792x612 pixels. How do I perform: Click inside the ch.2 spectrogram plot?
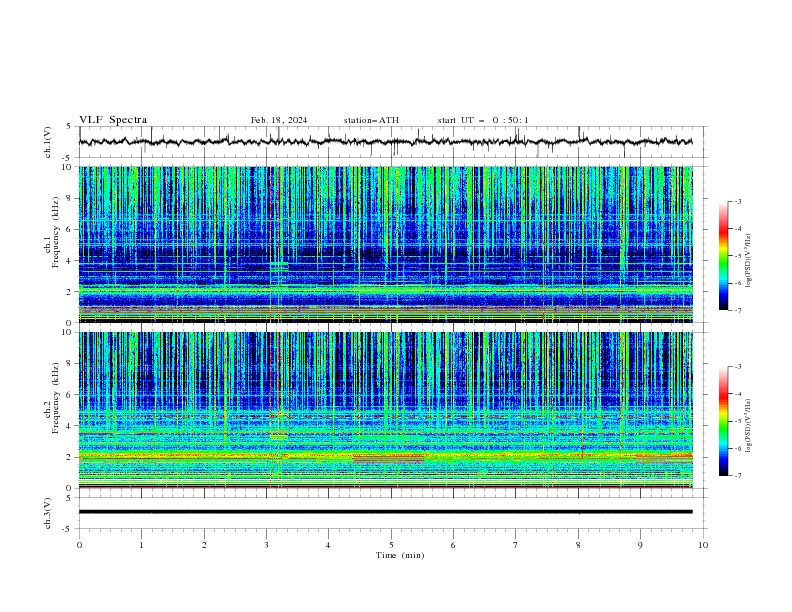tap(385, 410)
